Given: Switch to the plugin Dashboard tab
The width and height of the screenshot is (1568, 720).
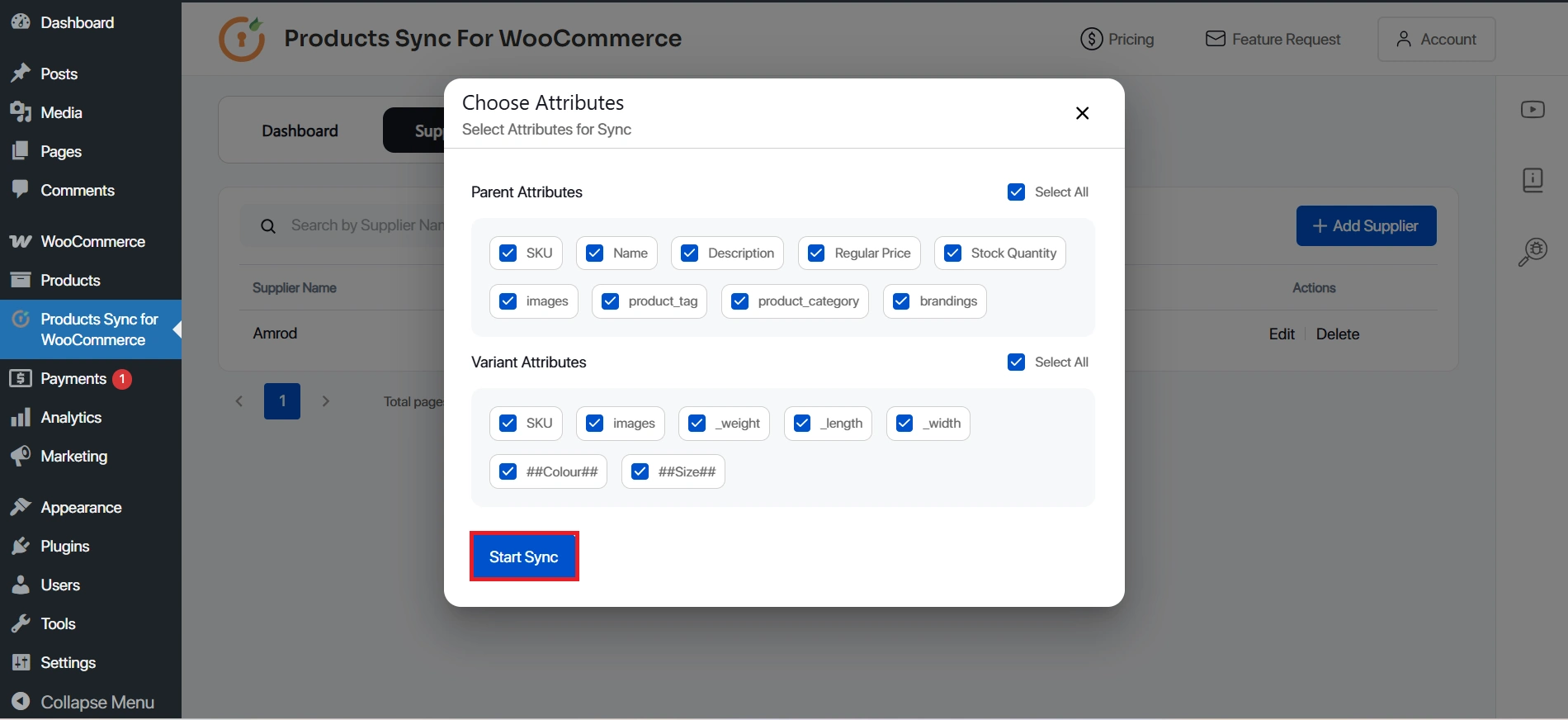Looking at the screenshot, I should pyautogui.click(x=300, y=130).
